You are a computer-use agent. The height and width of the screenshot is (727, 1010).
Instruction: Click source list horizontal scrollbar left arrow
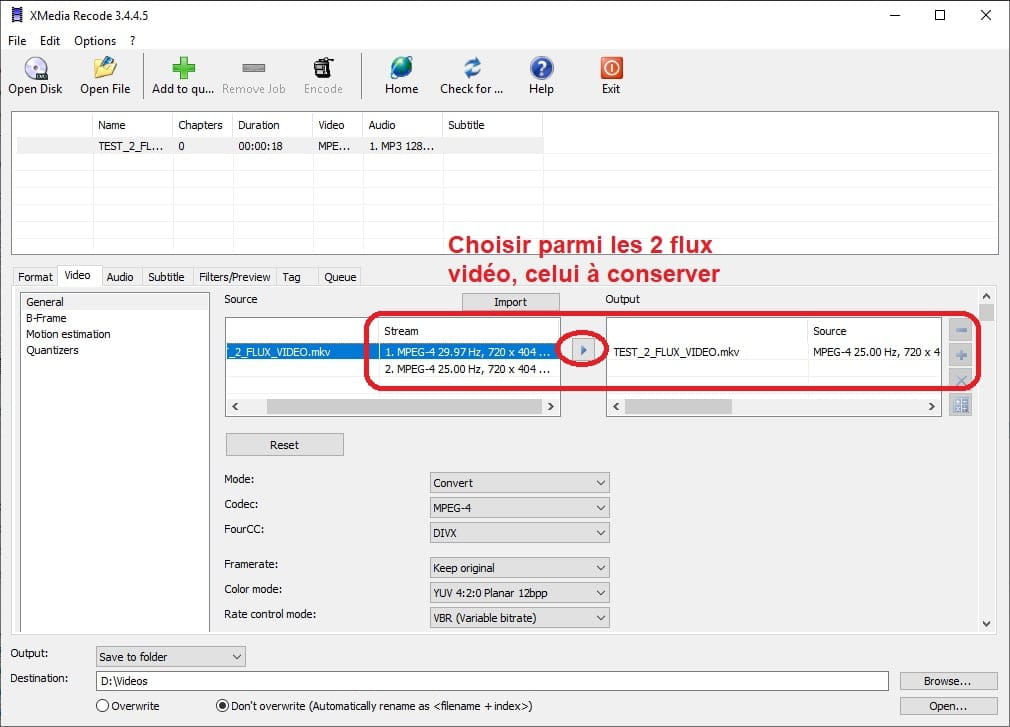coord(235,406)
